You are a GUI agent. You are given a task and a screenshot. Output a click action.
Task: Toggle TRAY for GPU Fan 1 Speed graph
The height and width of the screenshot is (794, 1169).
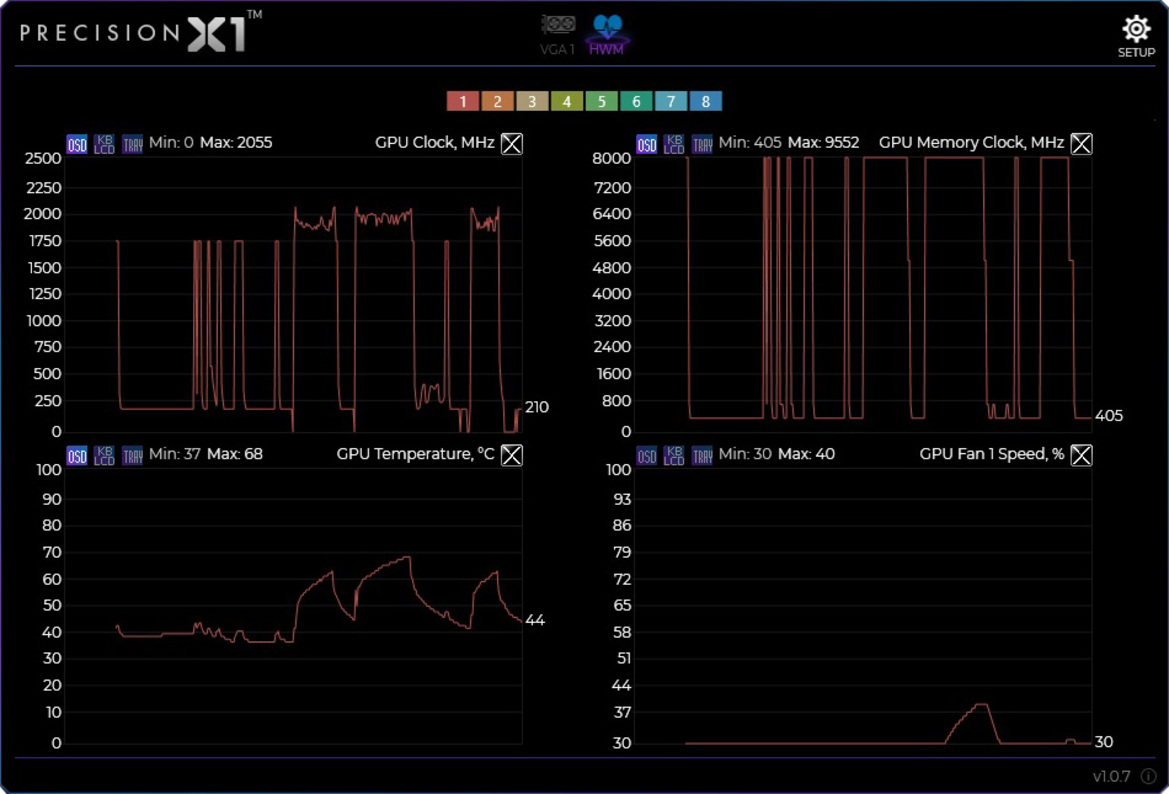(702, 456)
